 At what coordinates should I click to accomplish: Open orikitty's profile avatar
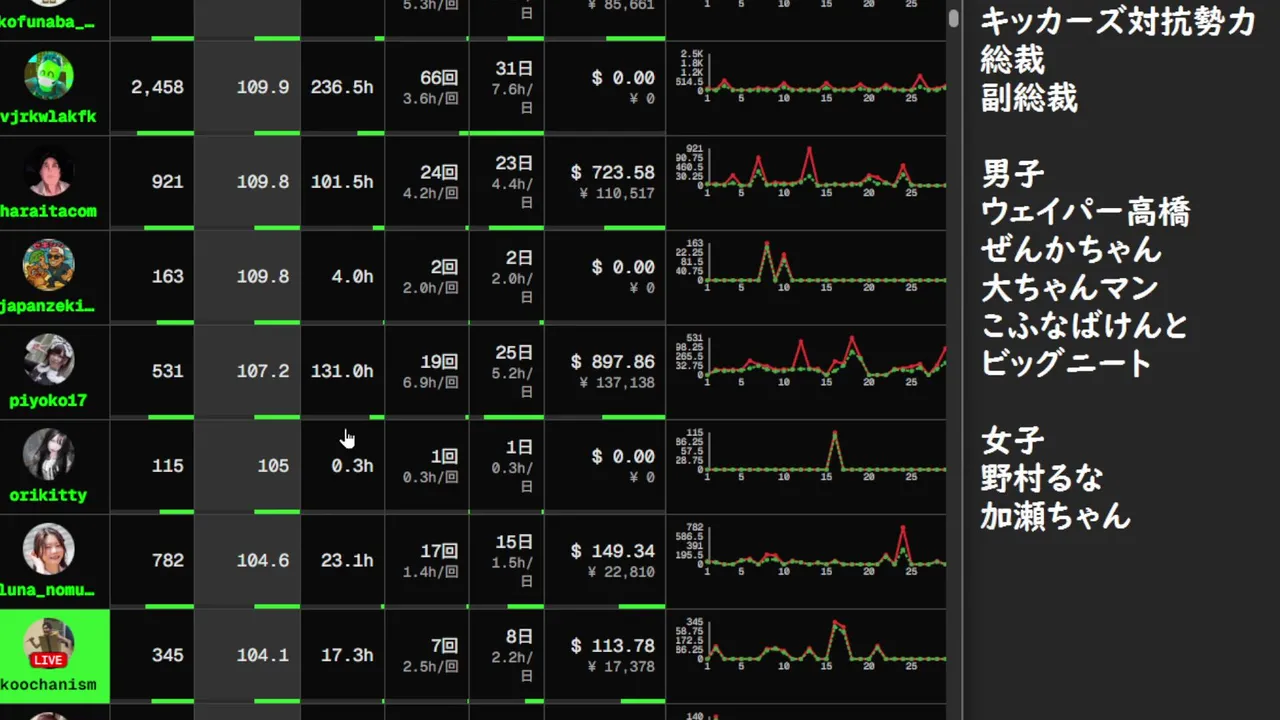(x=48, y=454)
